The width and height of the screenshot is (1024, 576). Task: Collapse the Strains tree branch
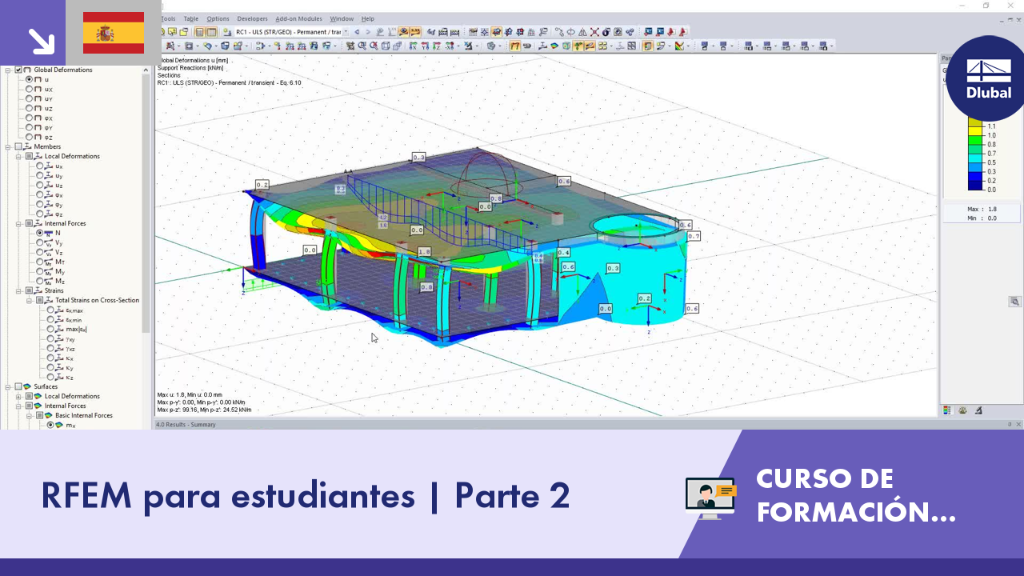point(19,291)
